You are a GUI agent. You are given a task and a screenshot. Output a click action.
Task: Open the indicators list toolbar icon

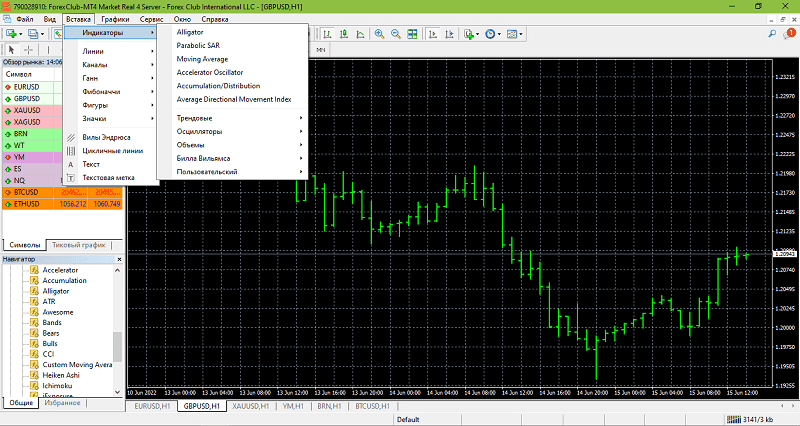click(469, 34)
